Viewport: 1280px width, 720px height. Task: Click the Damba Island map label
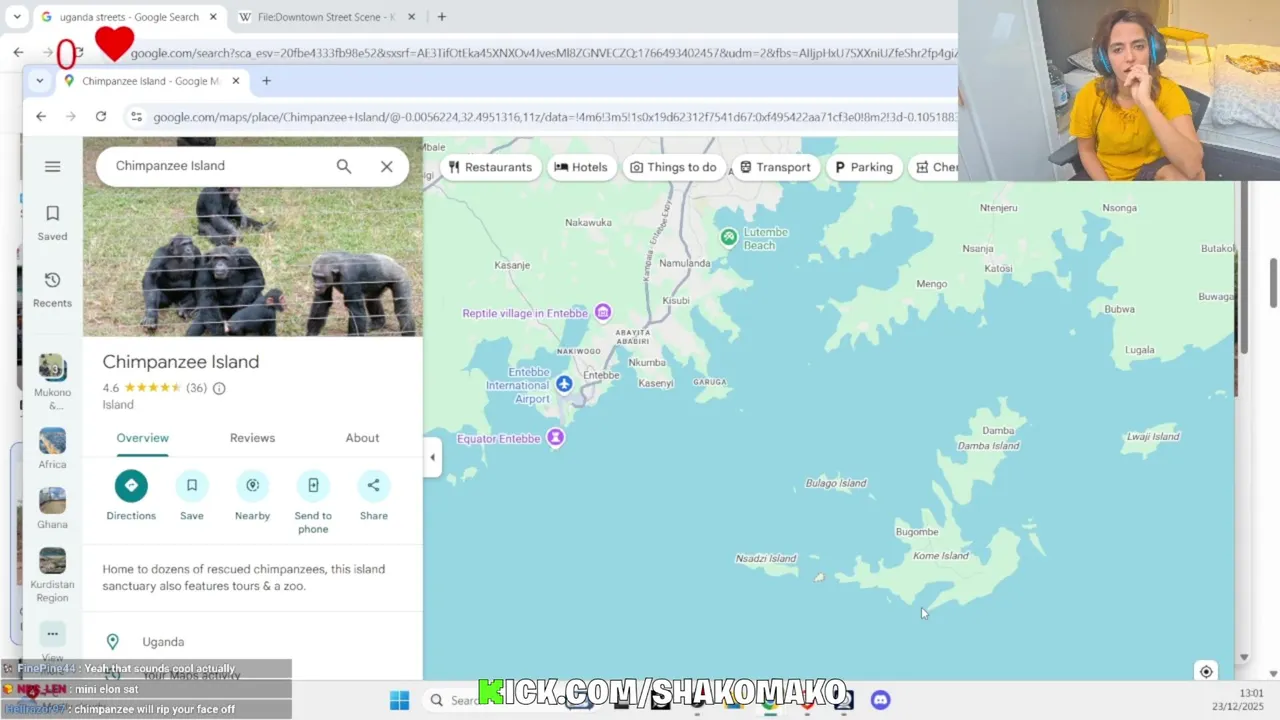pos(989,446)
